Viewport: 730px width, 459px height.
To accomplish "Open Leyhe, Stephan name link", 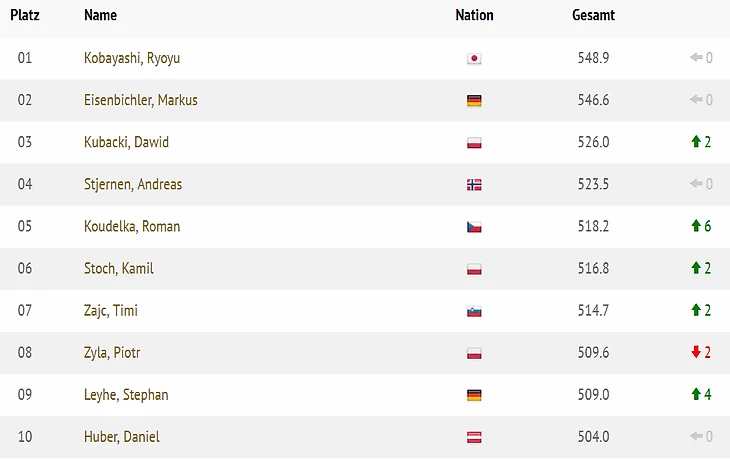I will (126, 395).
